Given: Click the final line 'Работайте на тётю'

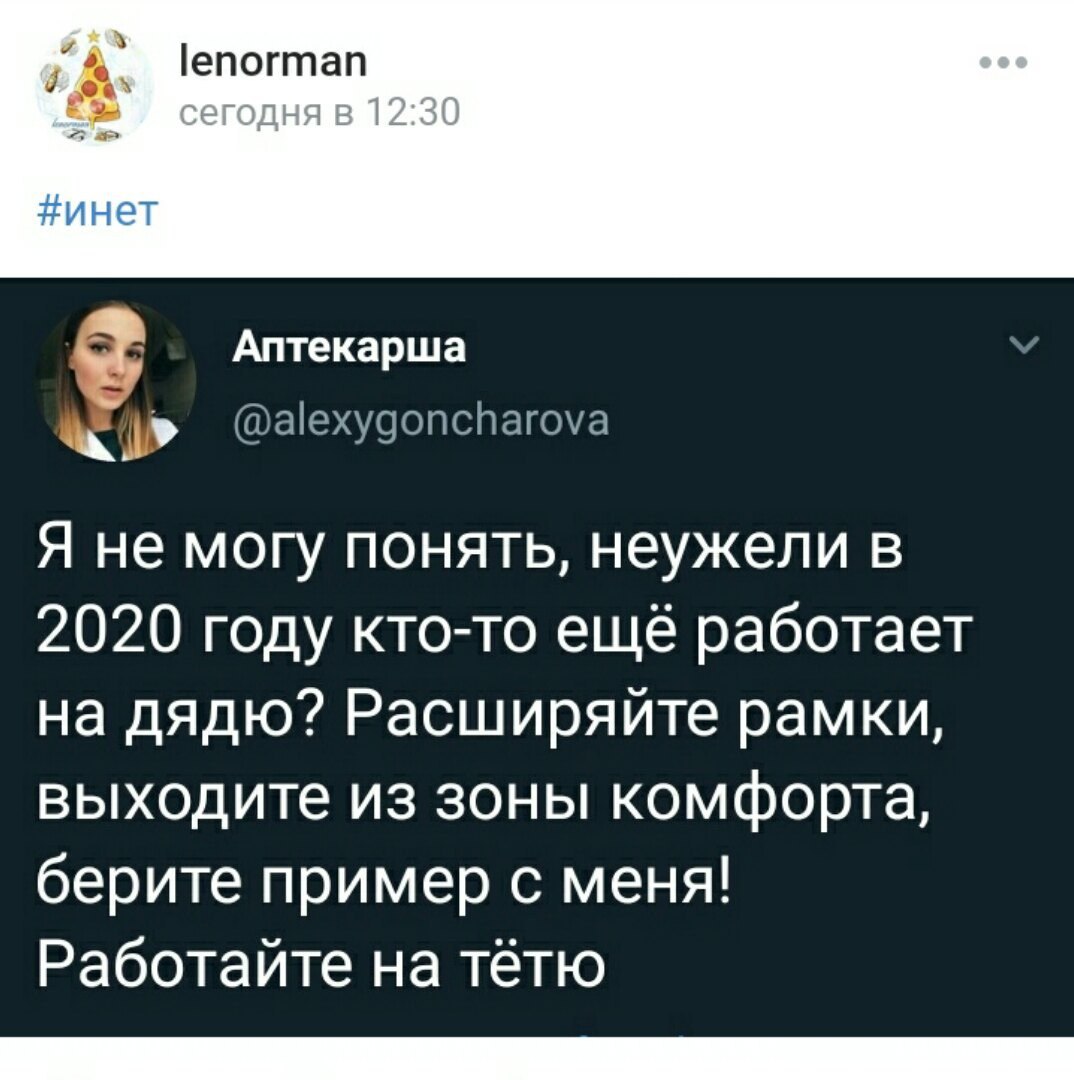Looking at the screenshot, I should point(321,964).
